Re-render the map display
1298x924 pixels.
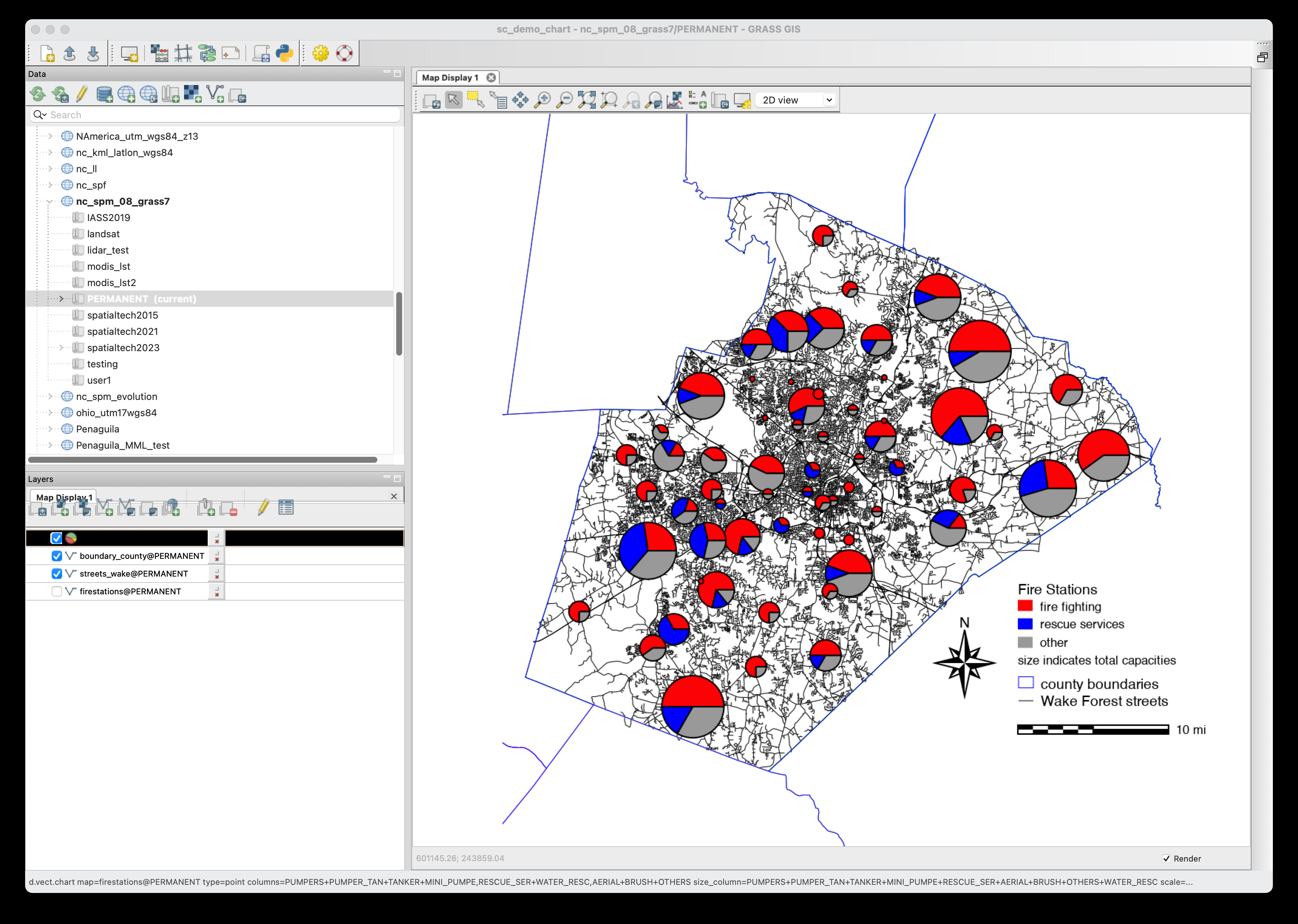[432, 101]
